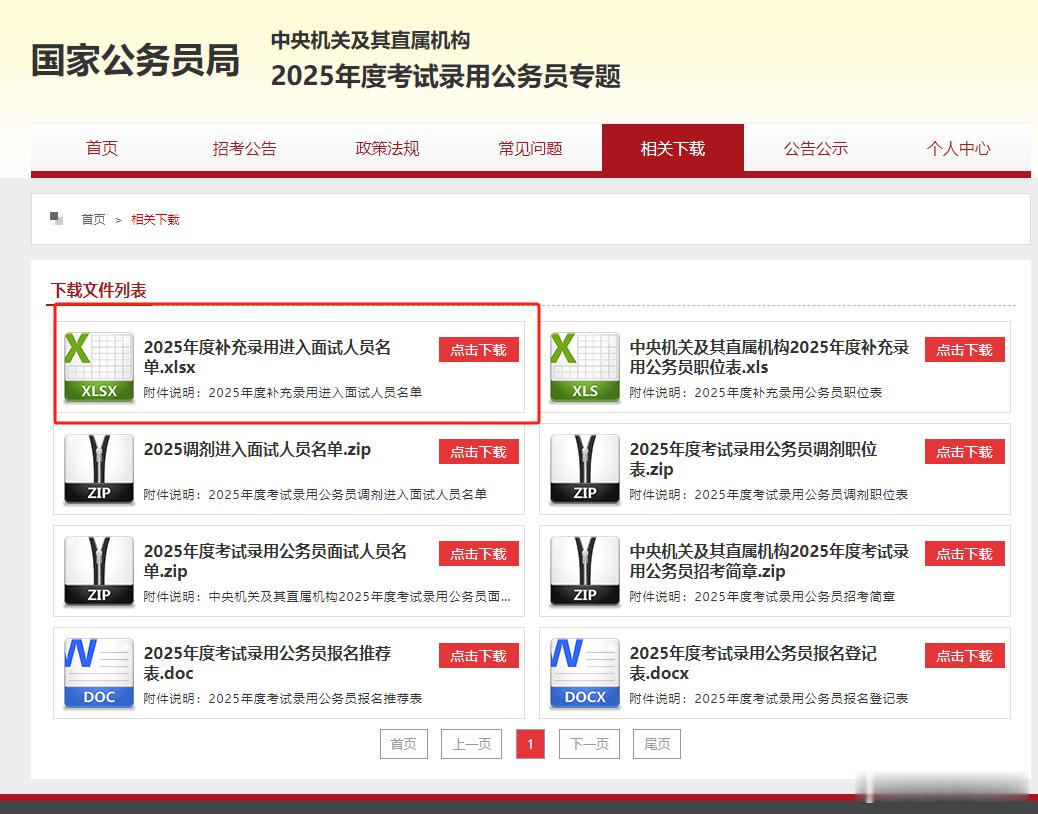
Task: Click the XLS icon for 补充录用公务员职位表
Action: (x=584, y=367)
